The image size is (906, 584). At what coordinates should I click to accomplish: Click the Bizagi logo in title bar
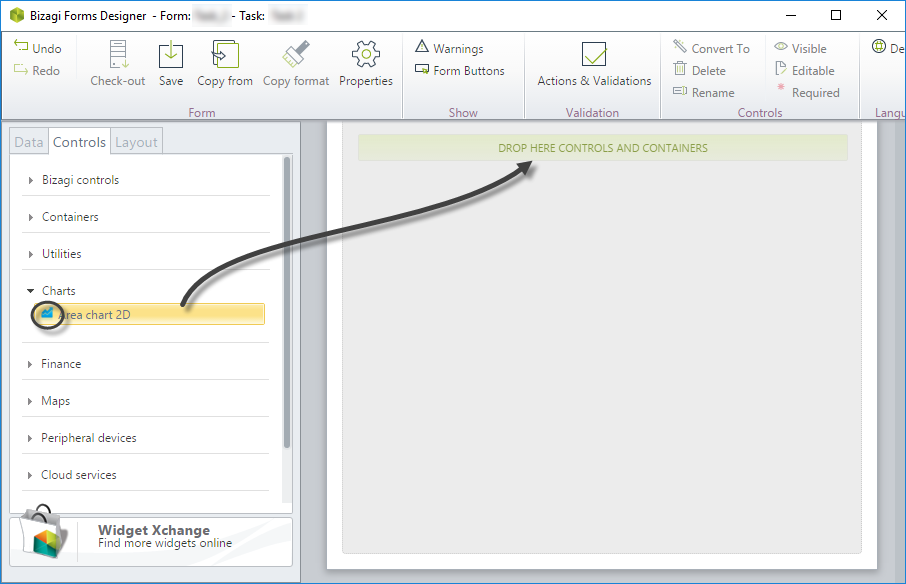click(x=17, y=15)
